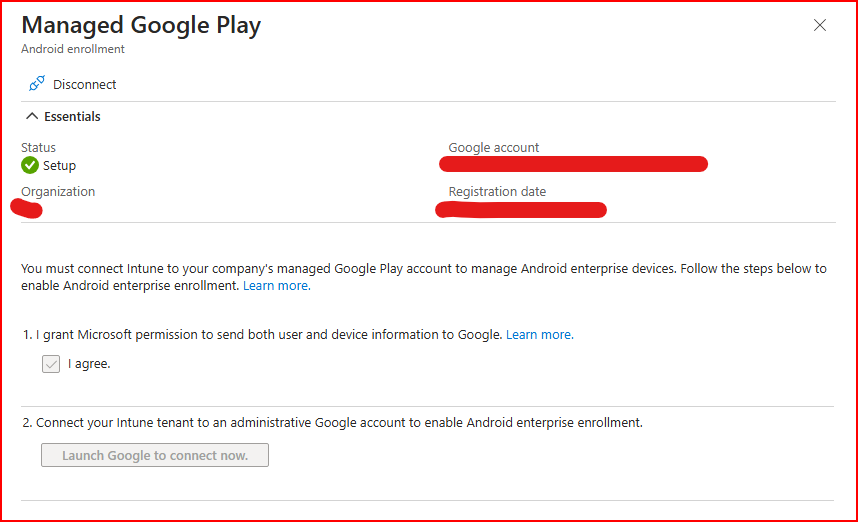This screenshot has height=522, width=858.
Task: Click the Android enrollment subtitle
Action: coord(73,49)
